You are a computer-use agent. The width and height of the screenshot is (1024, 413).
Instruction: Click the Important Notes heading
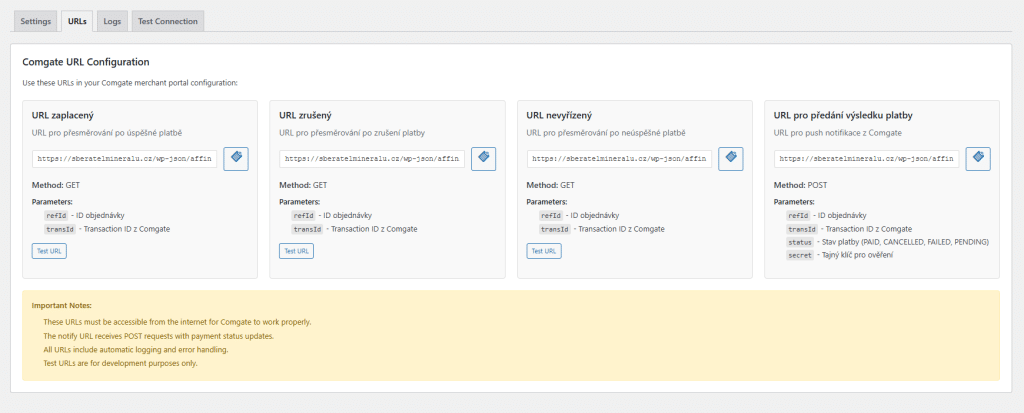[x=62, y=305]
